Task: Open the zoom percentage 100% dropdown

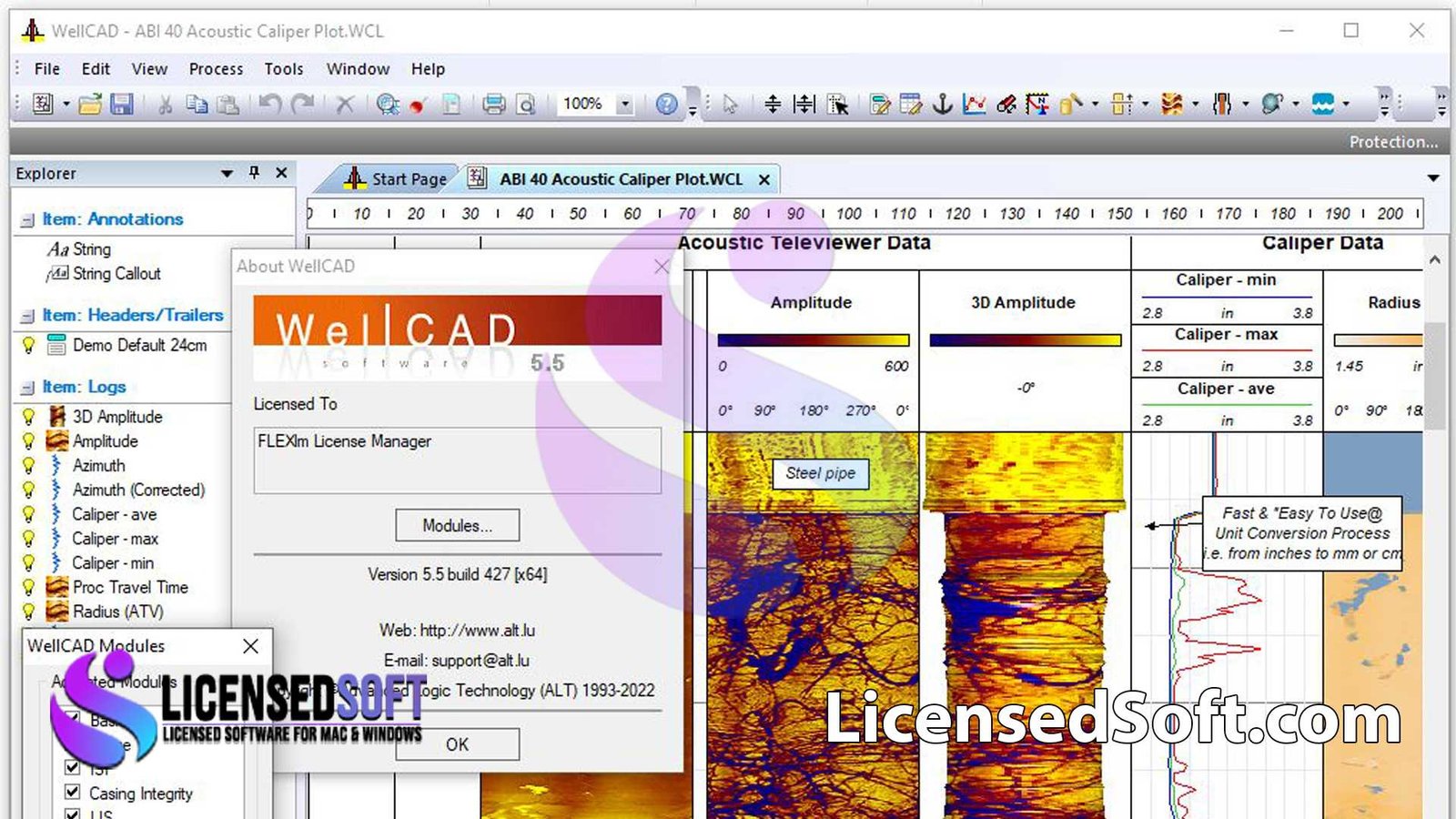Action: click(625, 104)
